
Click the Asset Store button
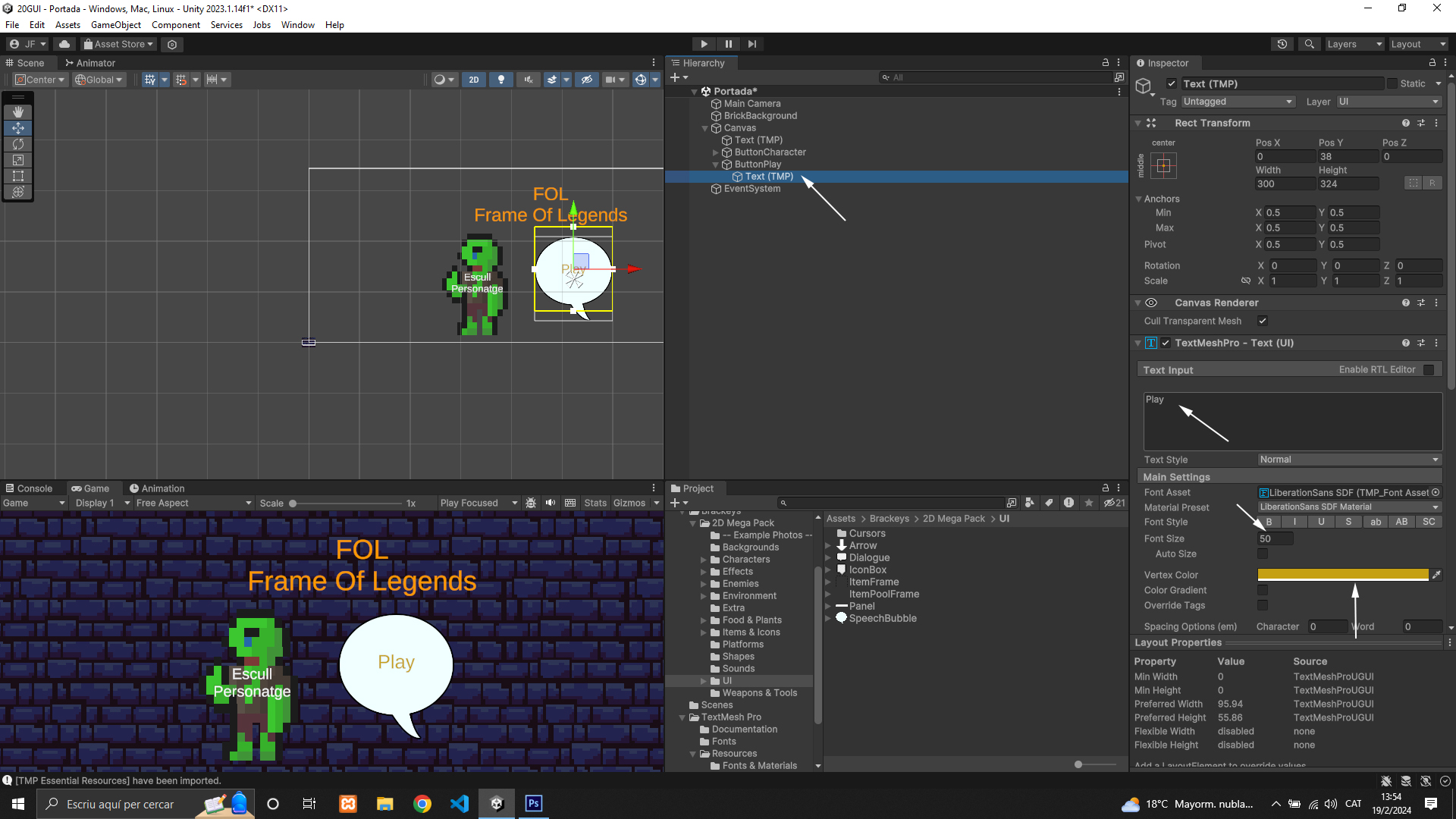point(119,44)
